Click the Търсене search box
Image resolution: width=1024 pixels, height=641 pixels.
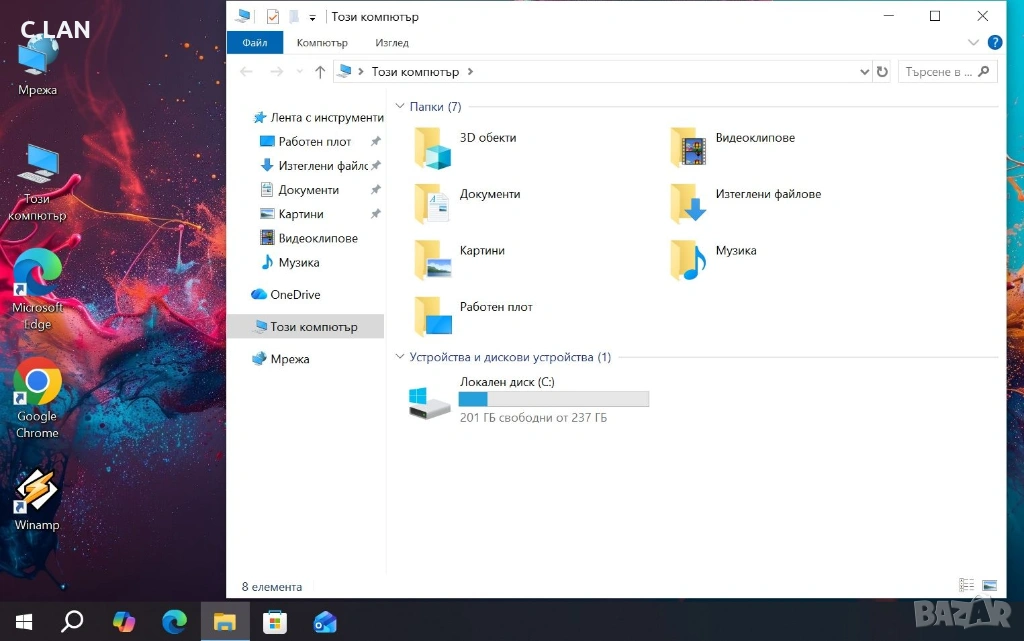pyautogui.click(x=938, y=72)
